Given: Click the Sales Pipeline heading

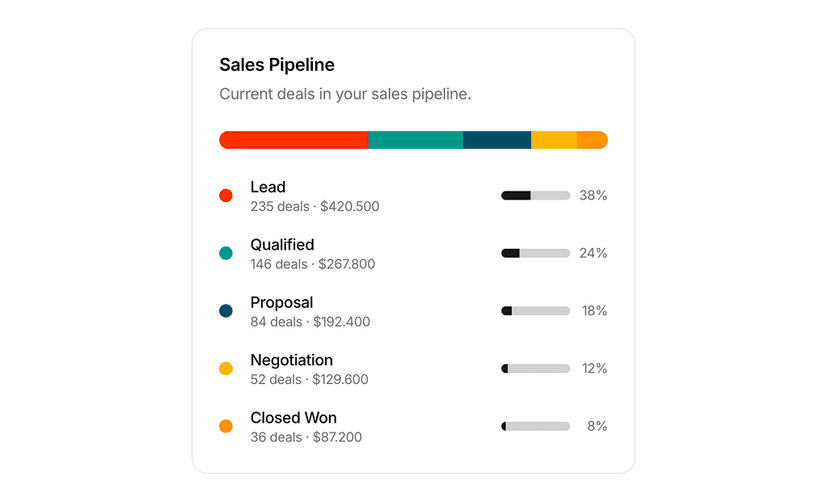Looking at the screenshot, I should coord(277,65).
